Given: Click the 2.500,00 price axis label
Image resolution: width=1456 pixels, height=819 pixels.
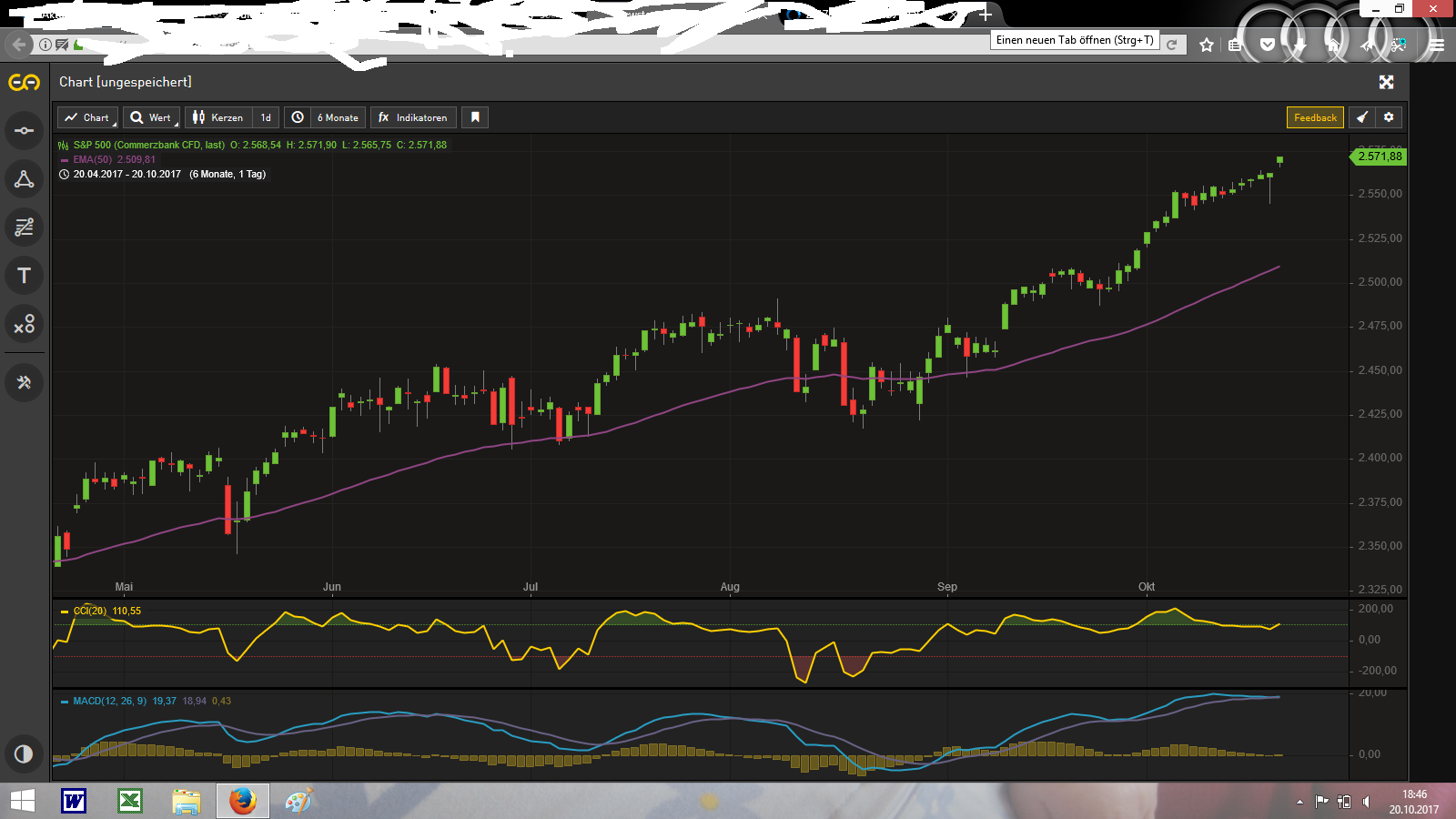Looking at the screenshot, I should tap(1380, 282).
